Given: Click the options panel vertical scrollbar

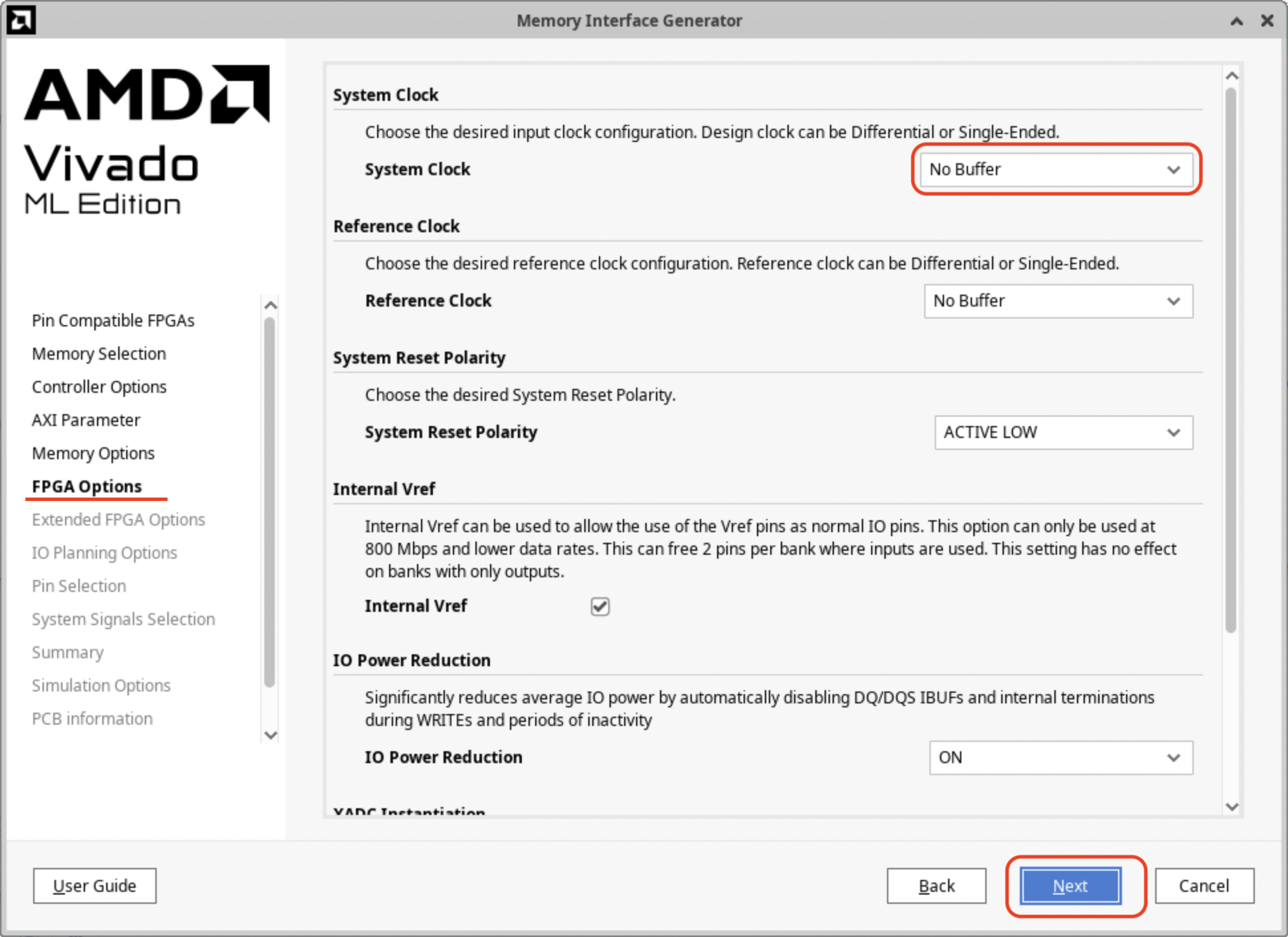Looking at the screenshot, I should 1231,358.
